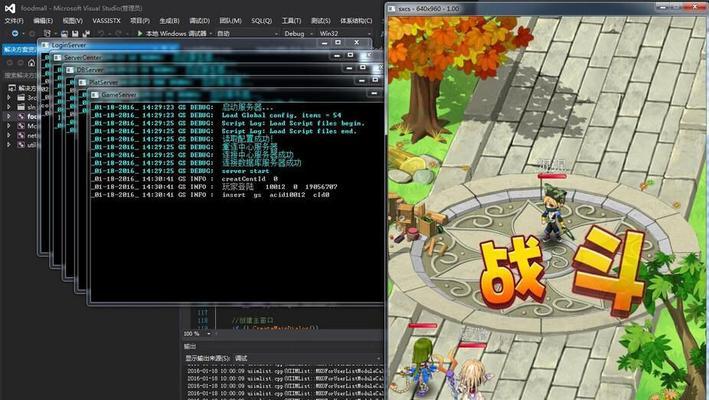Click the redo toolbar icon
Viewport: 709px width, 400px height.
[118, 33]
